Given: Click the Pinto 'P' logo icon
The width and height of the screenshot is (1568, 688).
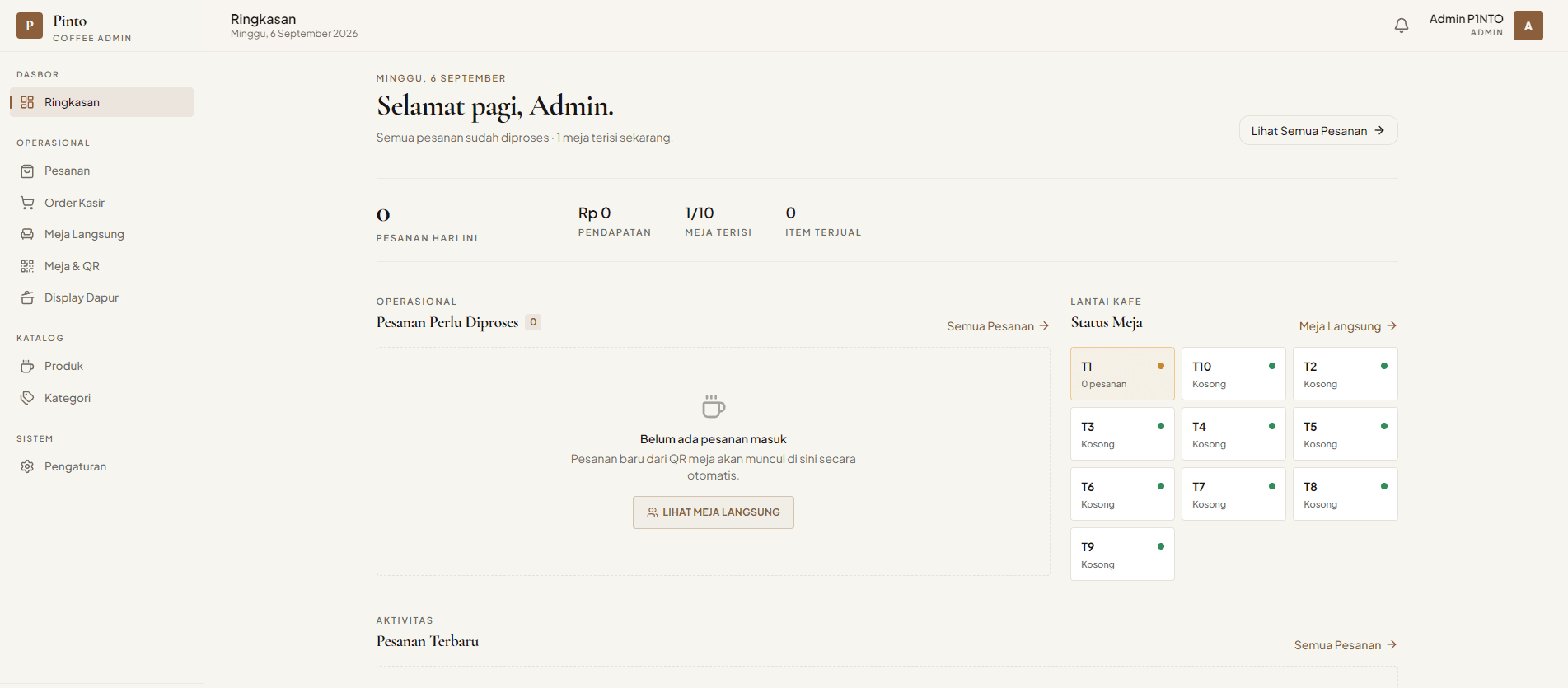Looking at the screenshot, I should 30,26.
